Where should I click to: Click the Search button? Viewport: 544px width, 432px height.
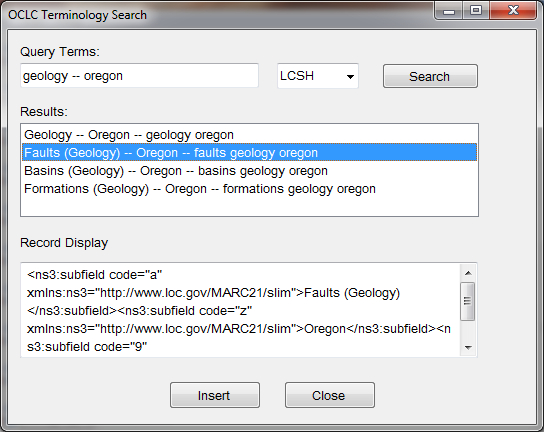430,76
